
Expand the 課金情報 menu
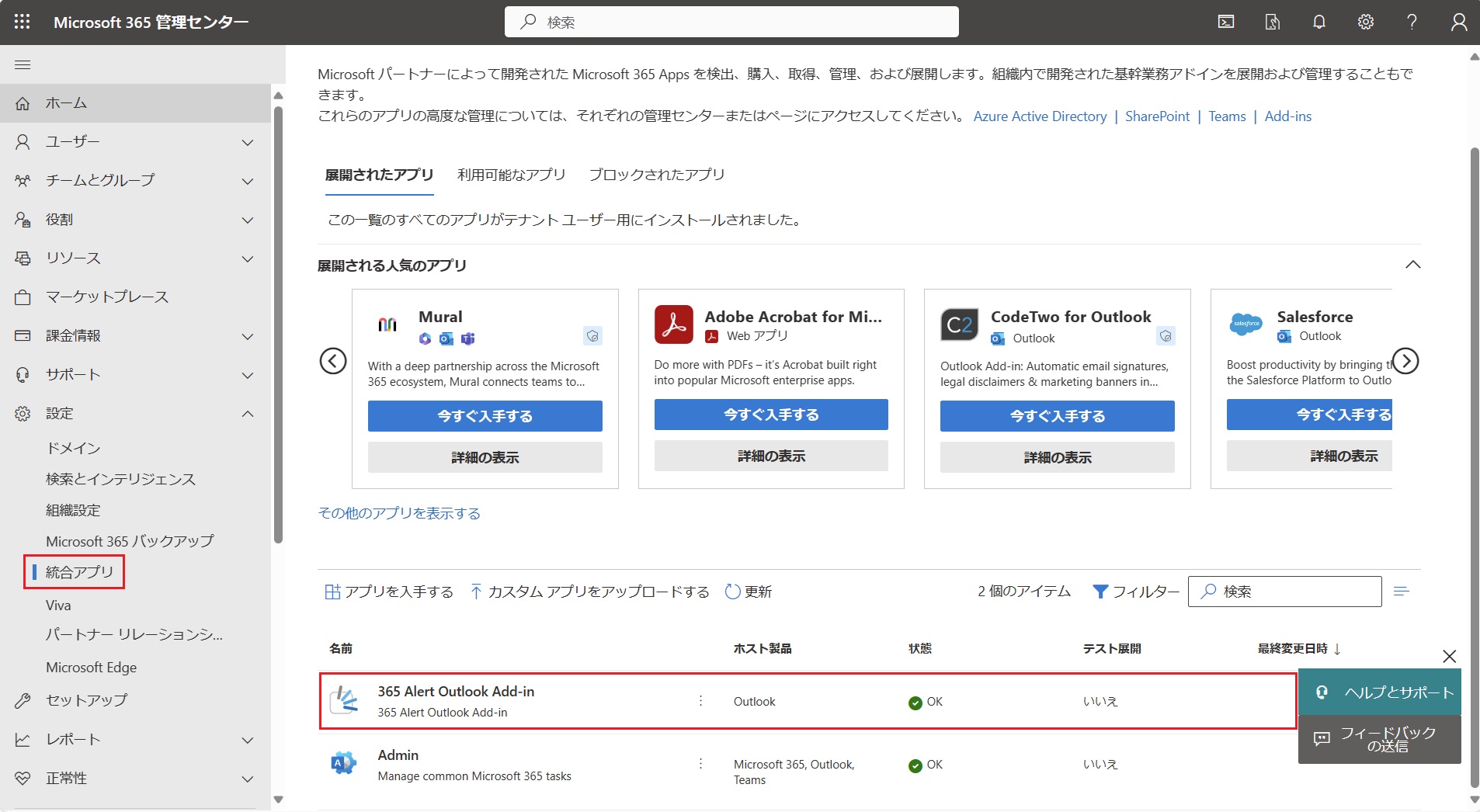[247, 336]
